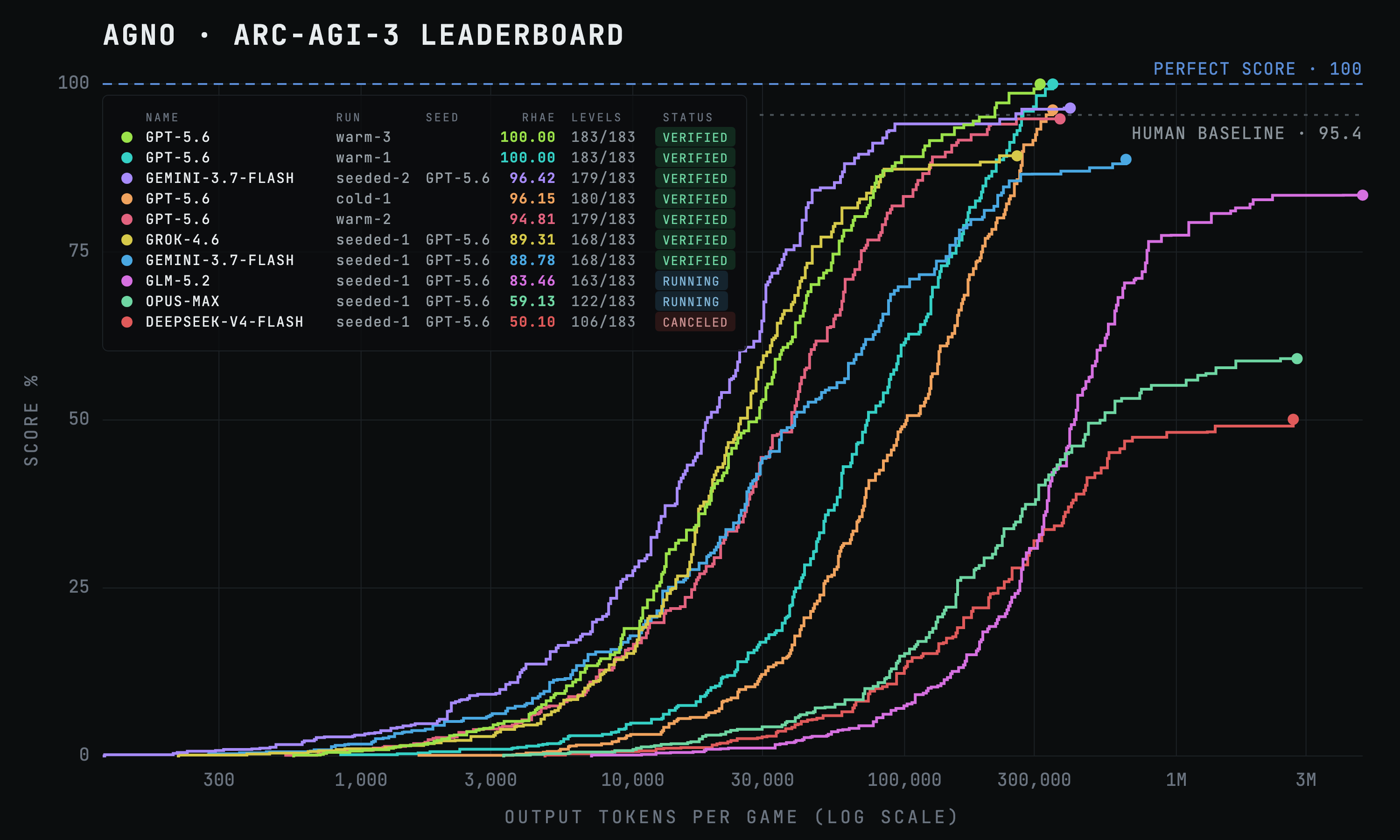Click the RUNNING badge in the GLM-5.2 row

pos(691,281)
